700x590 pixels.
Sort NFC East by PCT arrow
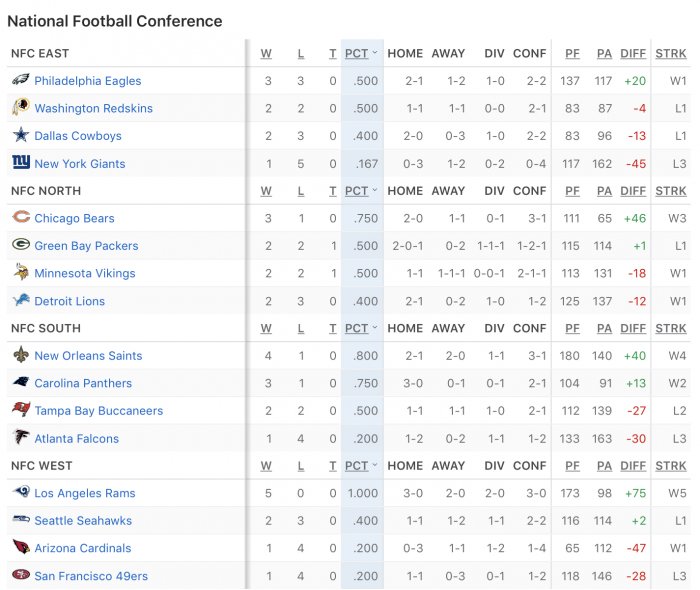(375, 53)
